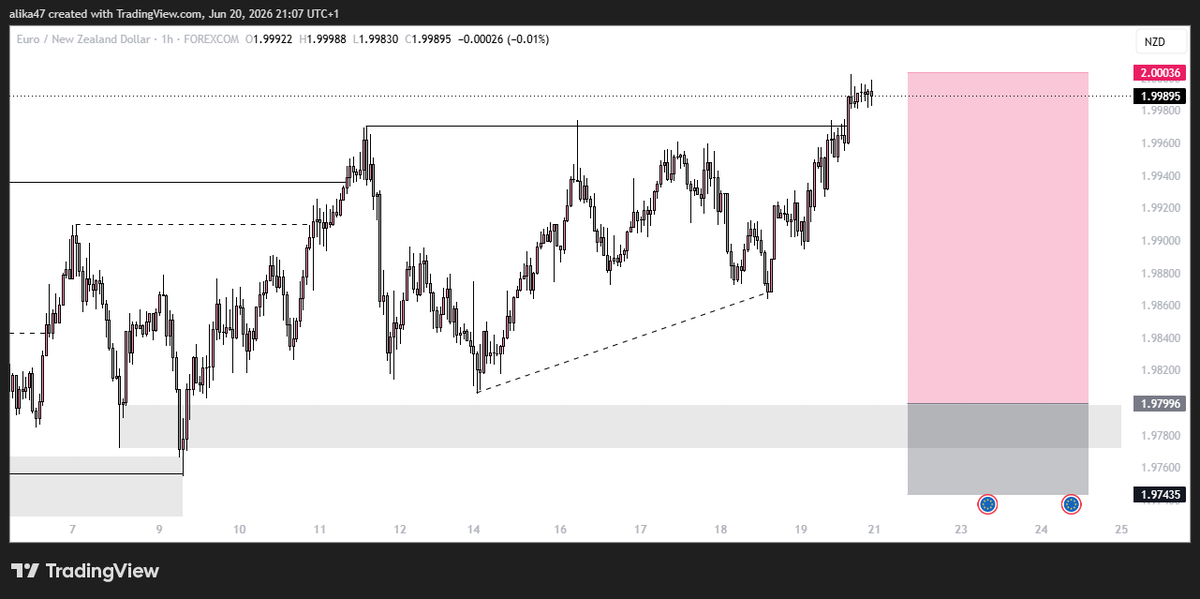Click date label 9 on time axis
This screenshot has width=1200, height=599.
point(159,529)
